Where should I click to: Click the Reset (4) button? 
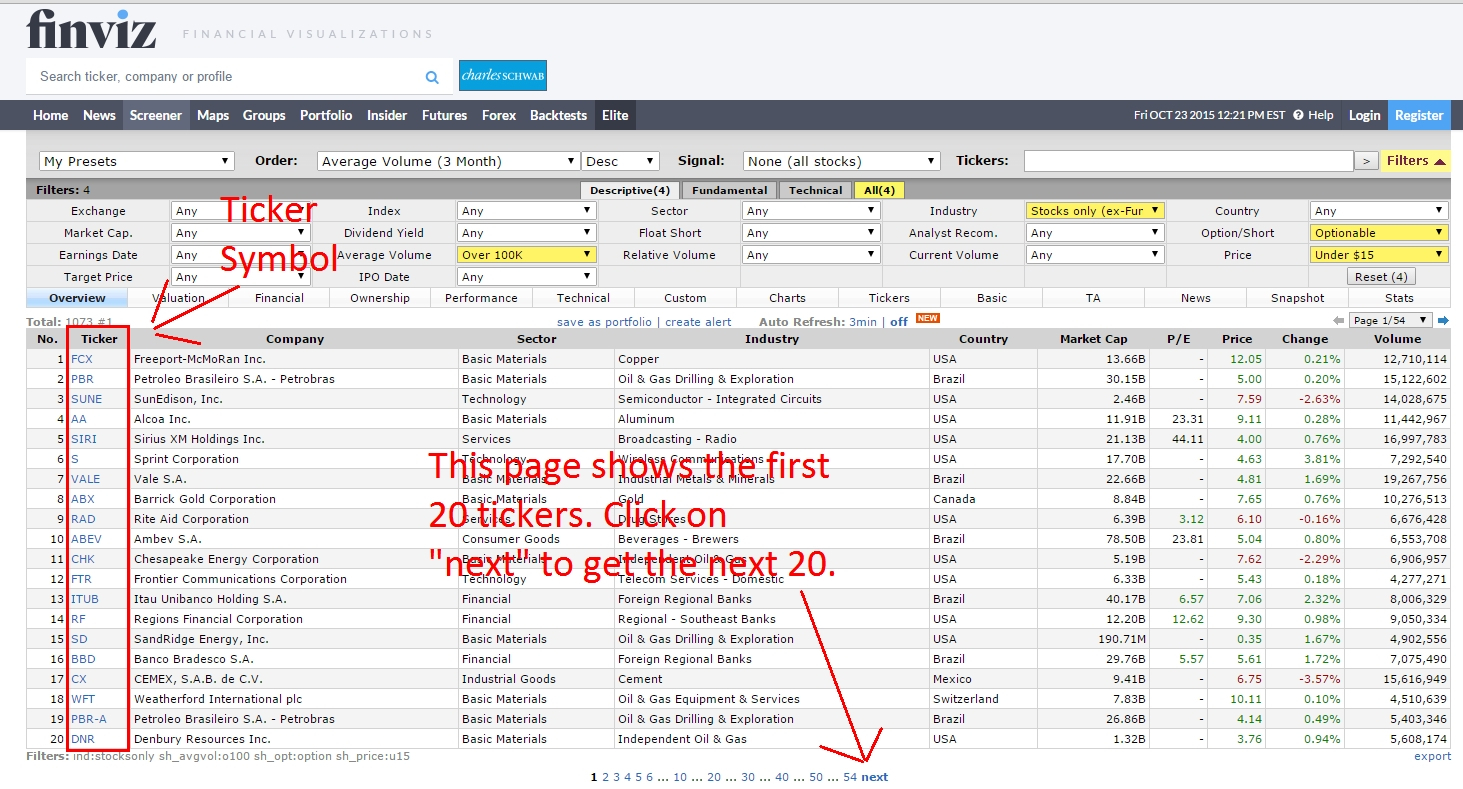(1381, 277)
